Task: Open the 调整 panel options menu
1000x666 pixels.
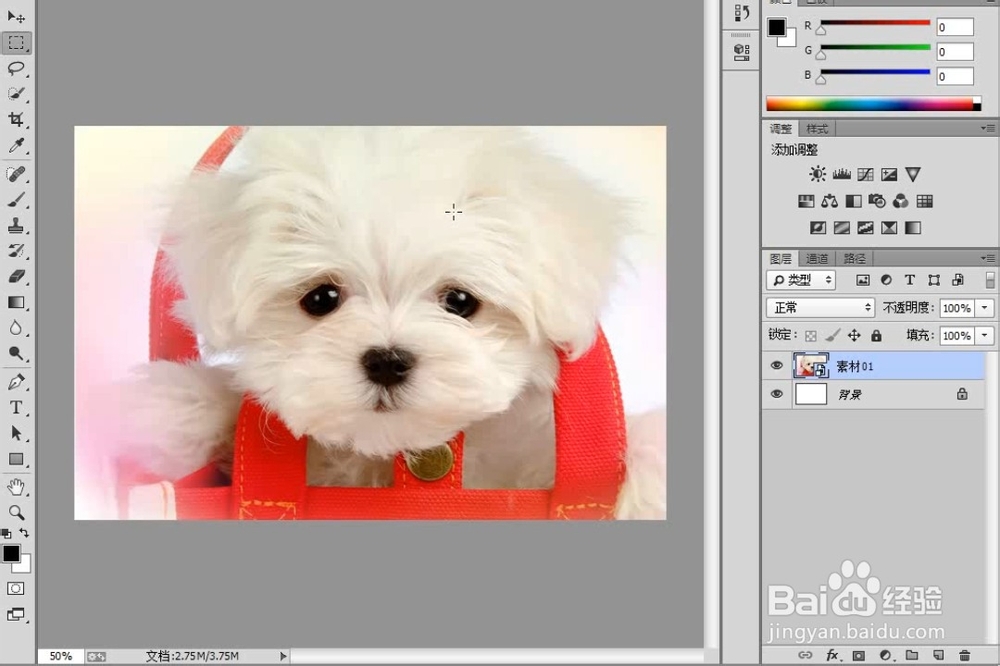Action: click(x=988, y=128)
